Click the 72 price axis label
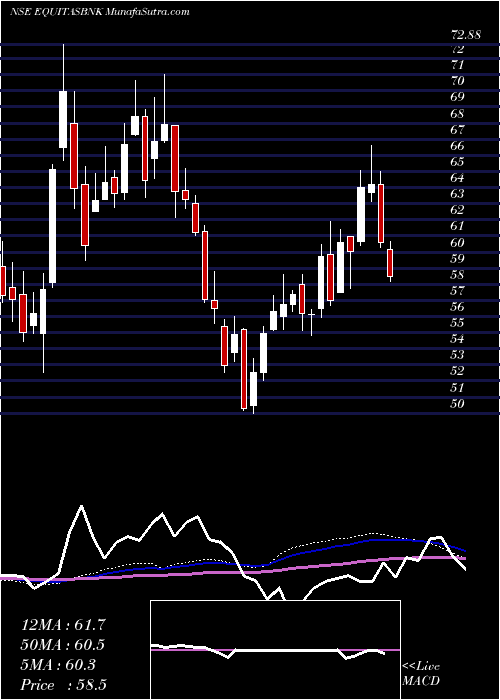Image resolution: width=500 pixels, height=700 pixels. click(458, 48)
